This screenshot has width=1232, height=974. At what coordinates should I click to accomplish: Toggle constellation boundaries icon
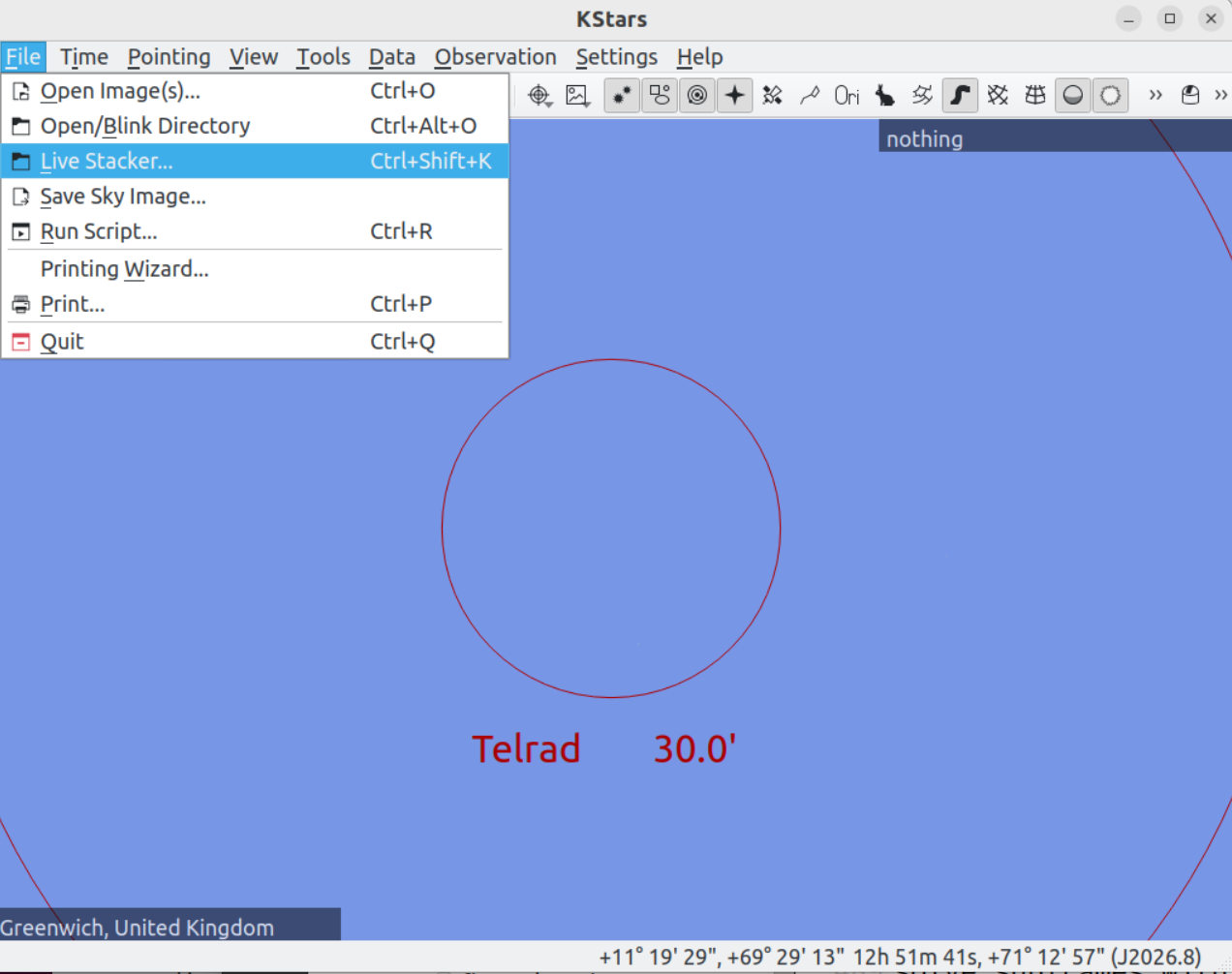pos(922,95)
